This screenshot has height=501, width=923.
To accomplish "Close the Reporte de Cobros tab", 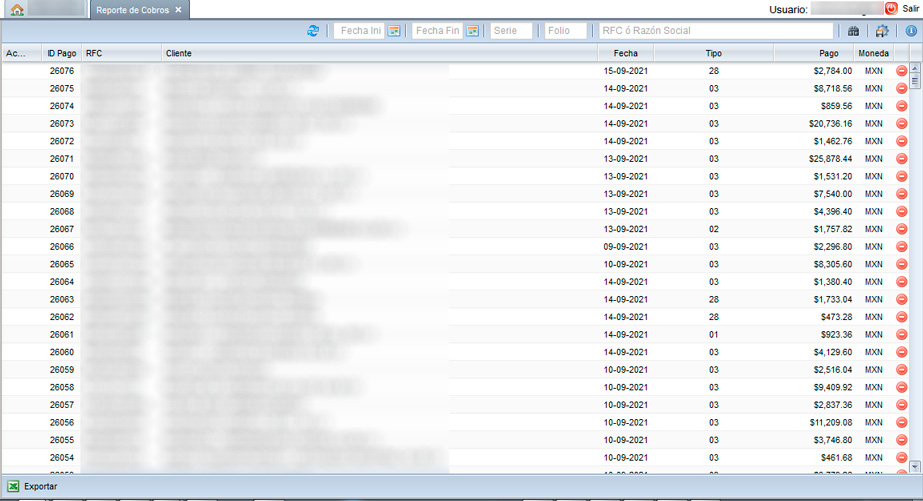I will tap(178, 10).
